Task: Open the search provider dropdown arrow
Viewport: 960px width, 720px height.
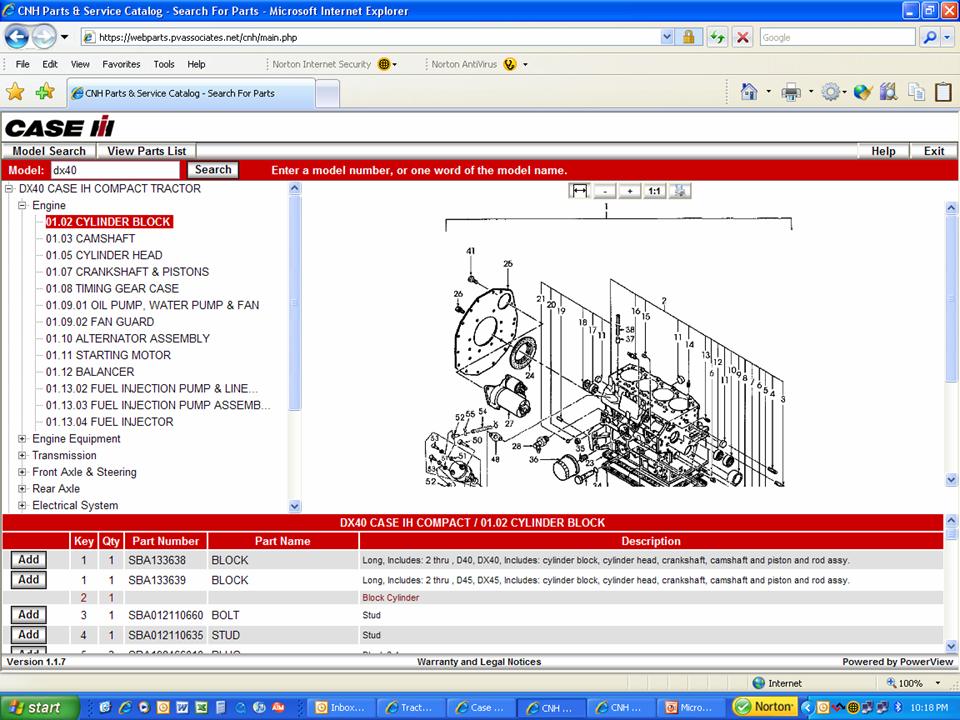Action: [x=947, y=37]
